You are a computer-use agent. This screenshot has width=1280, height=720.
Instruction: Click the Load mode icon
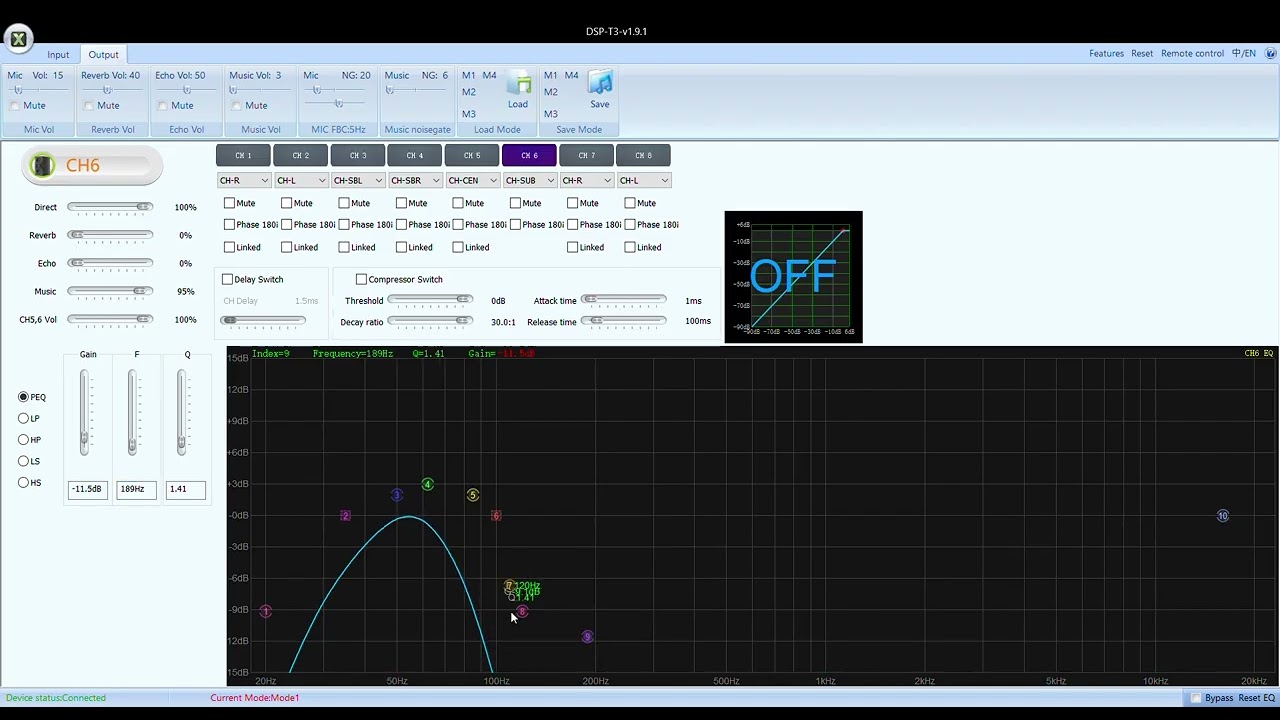pyautogui.click(x=518, y=83)
